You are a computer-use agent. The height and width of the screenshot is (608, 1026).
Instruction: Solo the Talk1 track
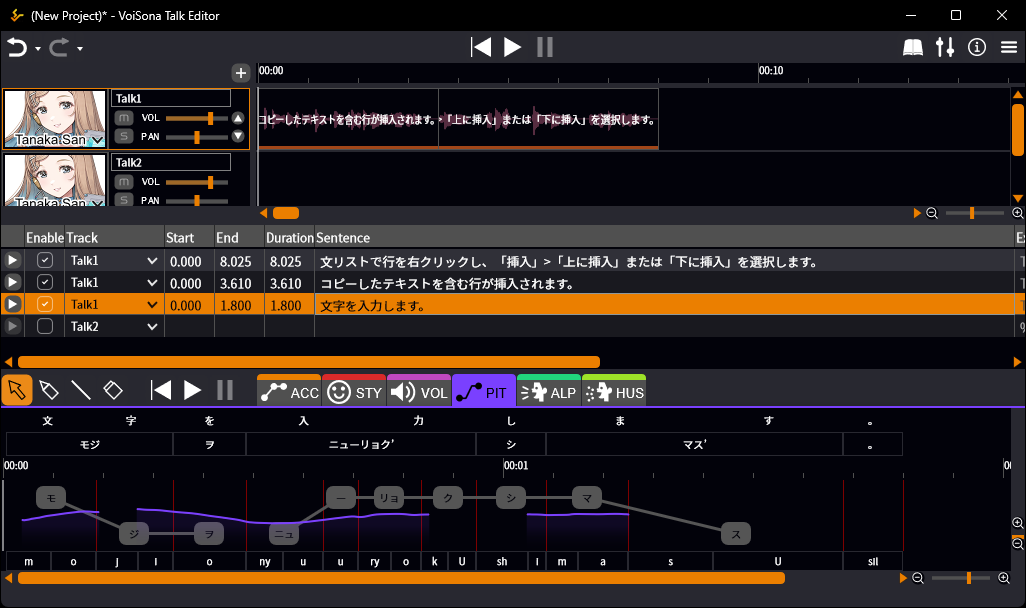[124, 136]
